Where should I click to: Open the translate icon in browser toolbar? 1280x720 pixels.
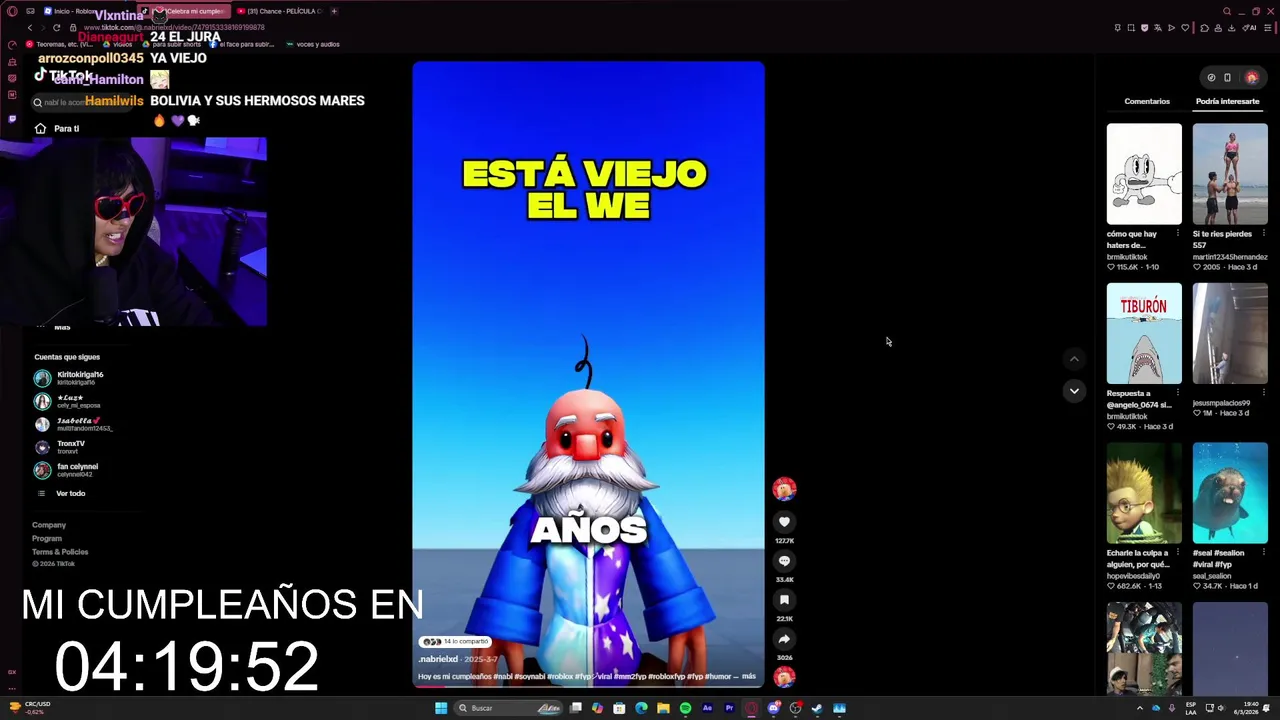[1158, 28]
